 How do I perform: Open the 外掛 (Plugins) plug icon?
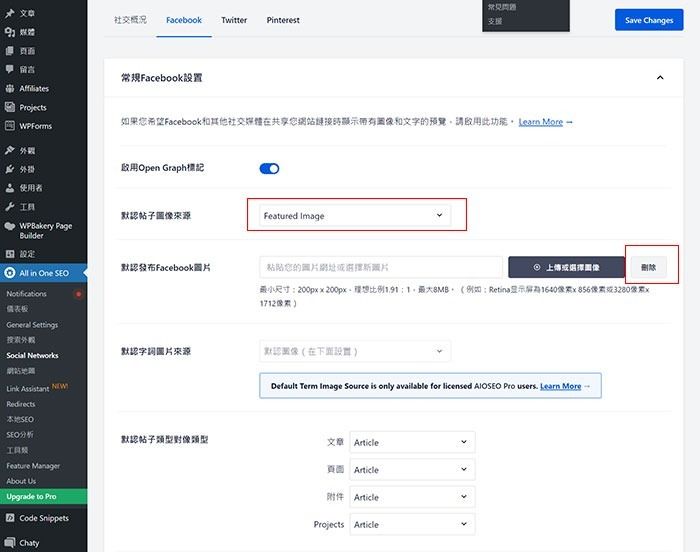(10, 169)
